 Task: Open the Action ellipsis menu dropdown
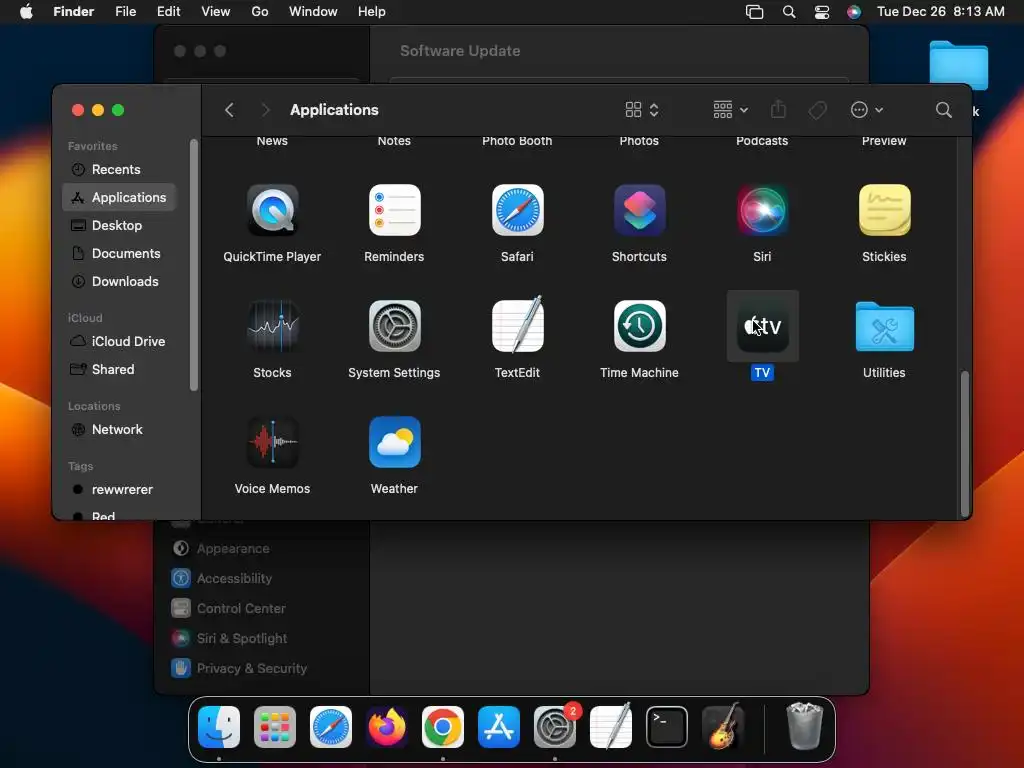[867, 110]
